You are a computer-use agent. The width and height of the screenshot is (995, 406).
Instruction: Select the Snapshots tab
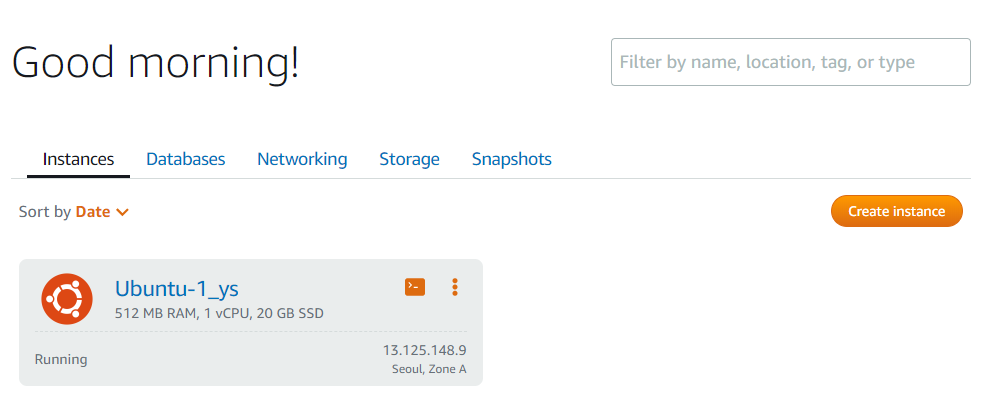[x=511, y=159]
